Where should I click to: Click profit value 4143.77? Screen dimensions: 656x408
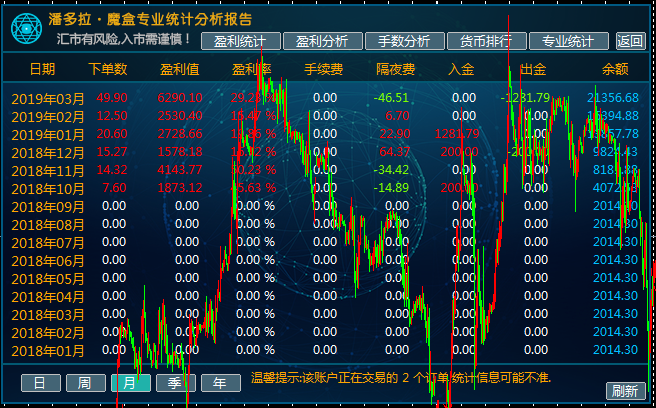tap(180, 169)
